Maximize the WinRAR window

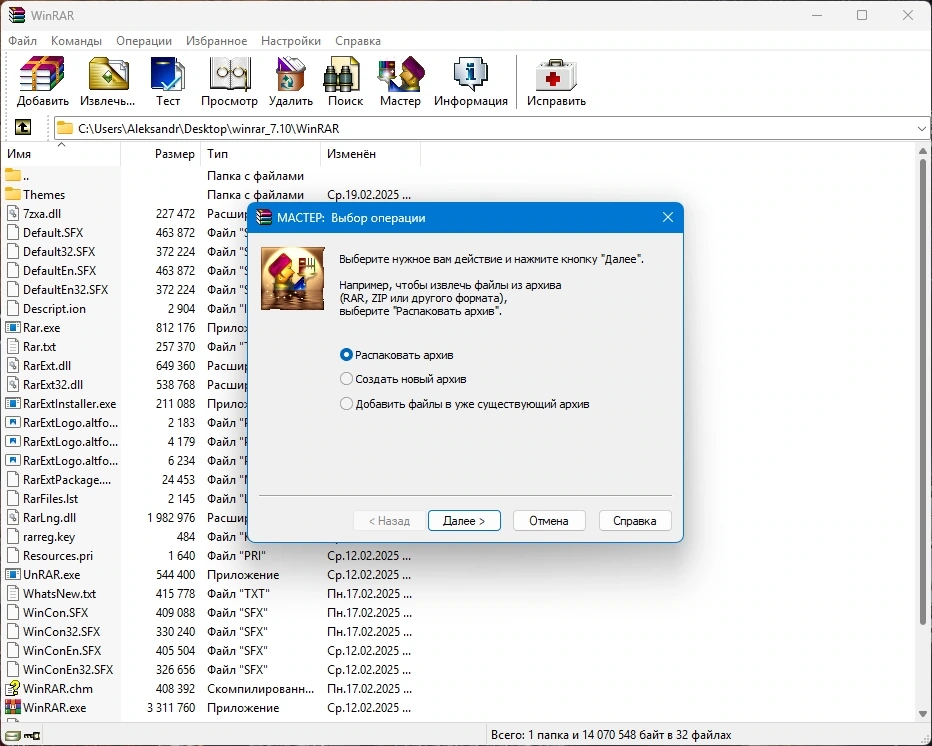[862, 15]
